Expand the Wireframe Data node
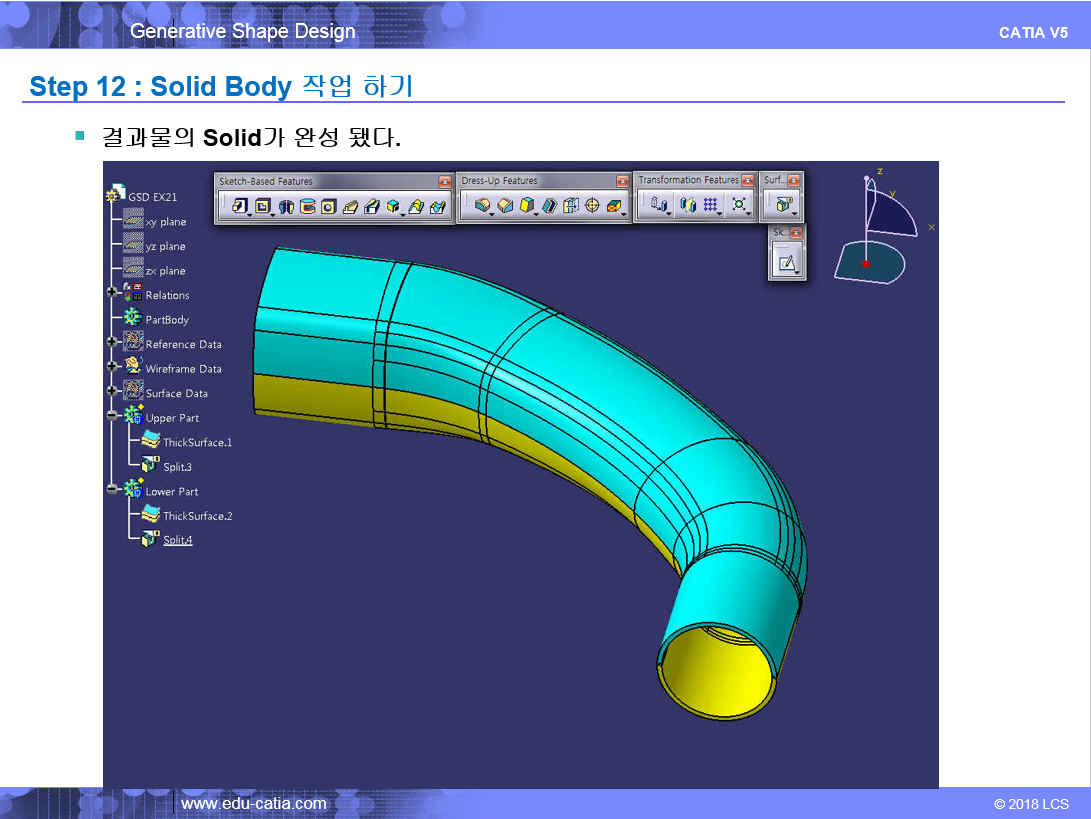 (112, 369)
